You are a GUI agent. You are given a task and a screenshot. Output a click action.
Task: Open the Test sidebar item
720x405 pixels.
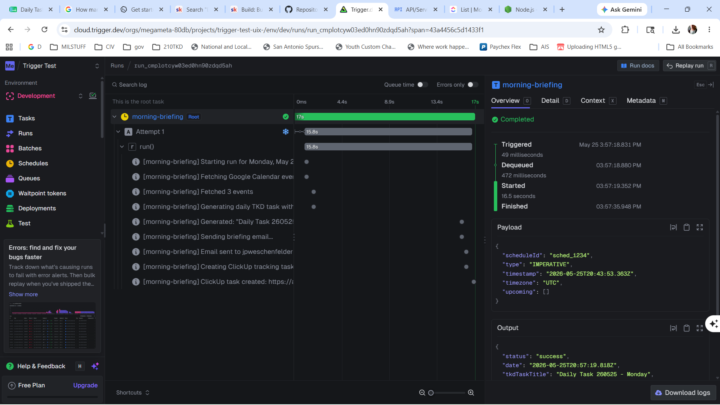coord(24,223)
